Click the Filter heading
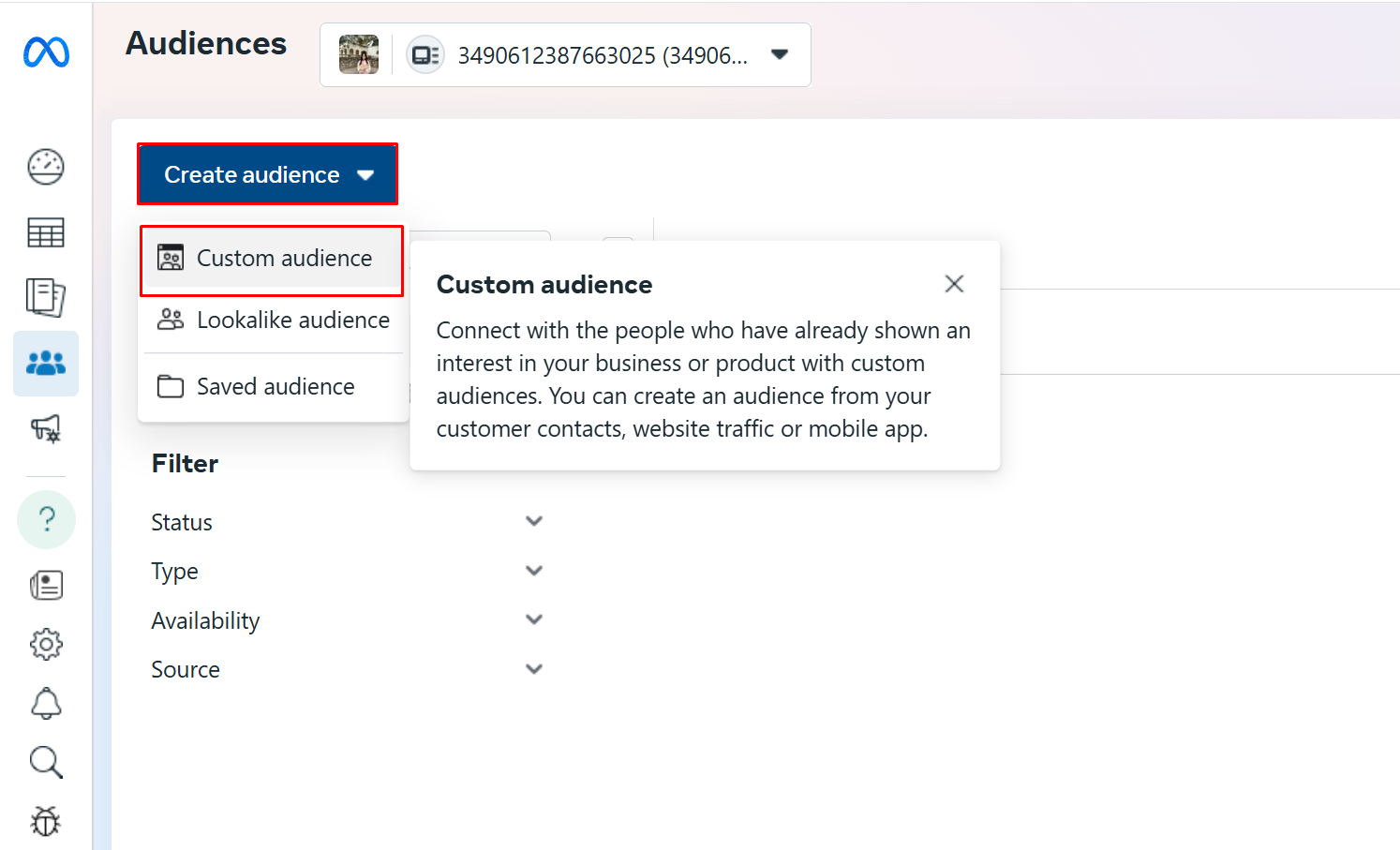 (x=185, y=464)
